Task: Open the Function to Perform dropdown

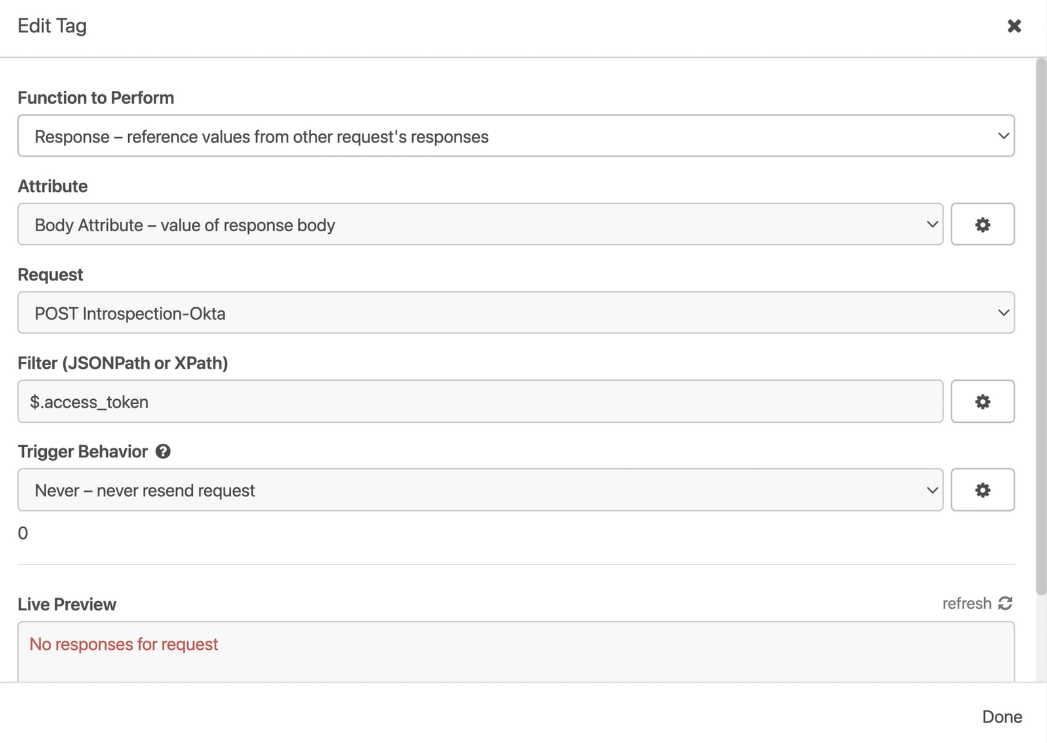Action: click(516, 136)
